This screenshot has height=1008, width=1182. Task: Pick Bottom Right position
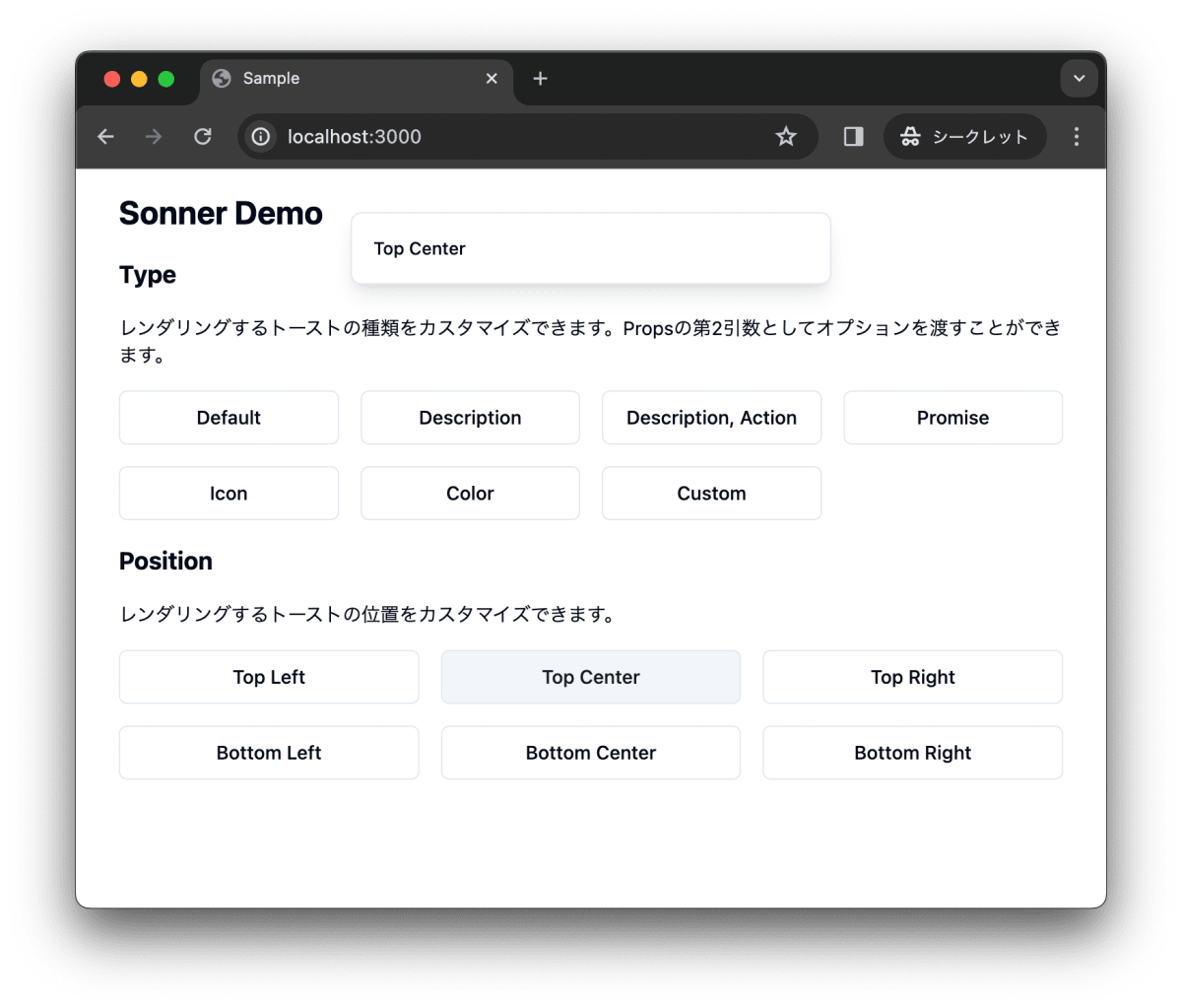tap(912, 753)
